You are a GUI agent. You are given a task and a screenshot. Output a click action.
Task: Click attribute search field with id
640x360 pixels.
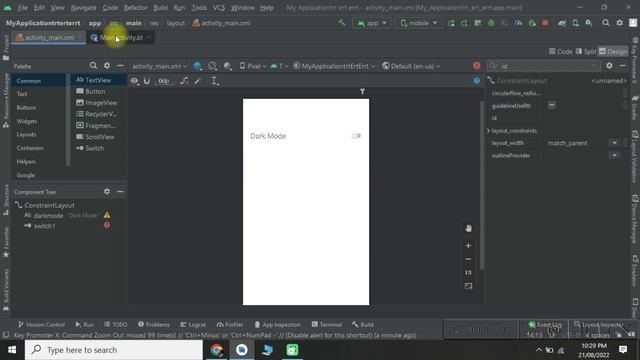[x=544, y=66]
